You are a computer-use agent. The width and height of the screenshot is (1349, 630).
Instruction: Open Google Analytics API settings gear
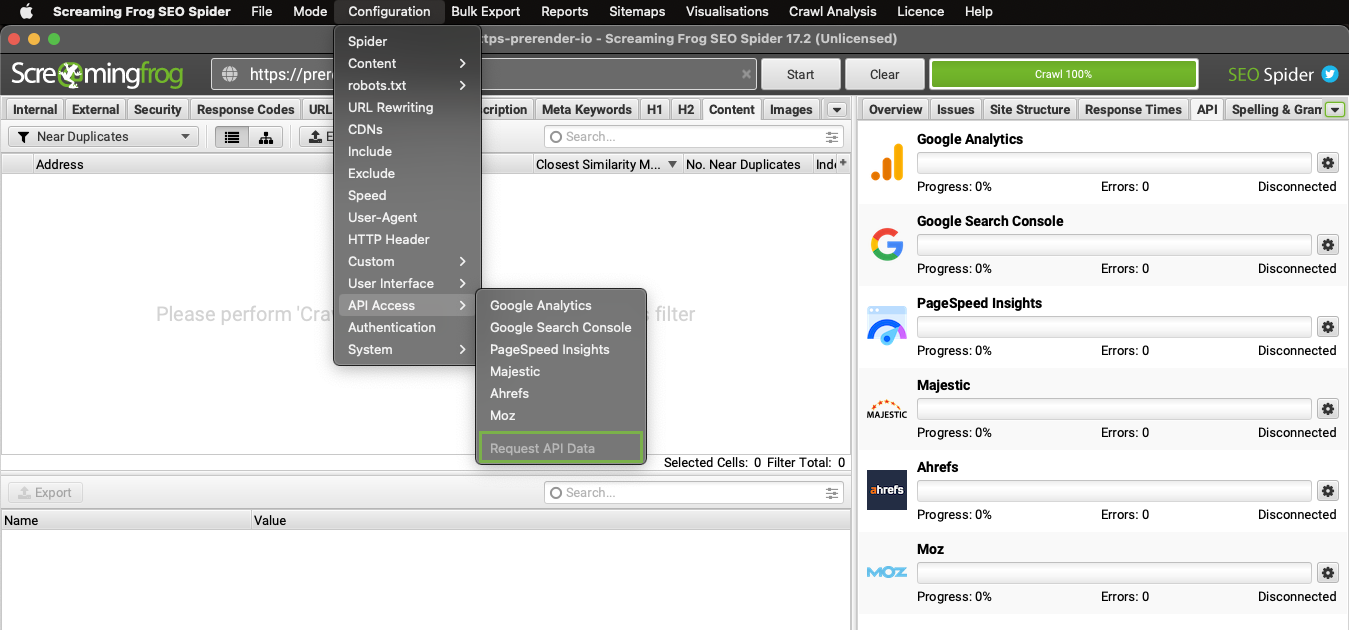pyautogui.click(x=1327, y=163)
